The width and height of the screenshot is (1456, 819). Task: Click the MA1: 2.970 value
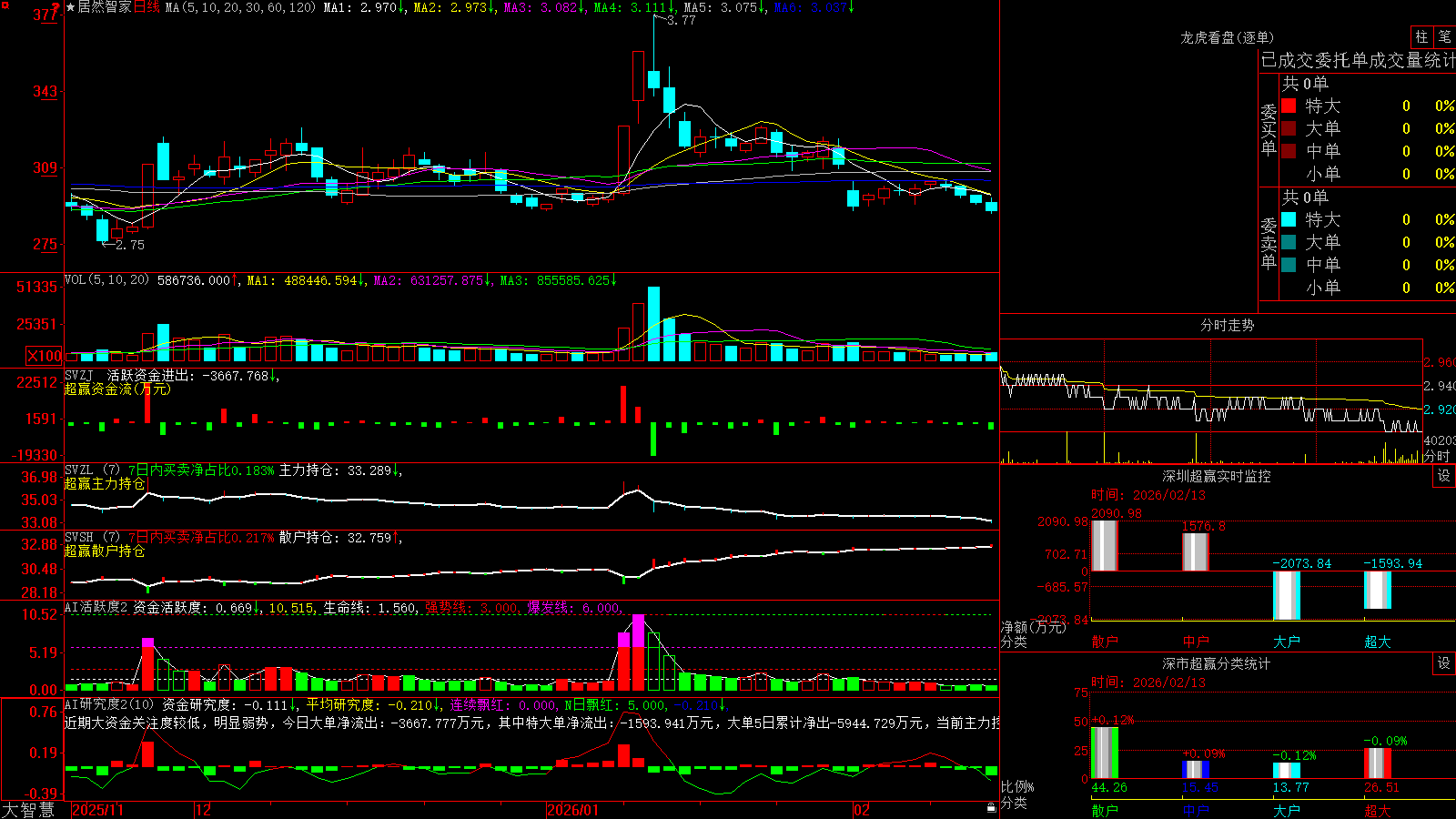(360, 7)
